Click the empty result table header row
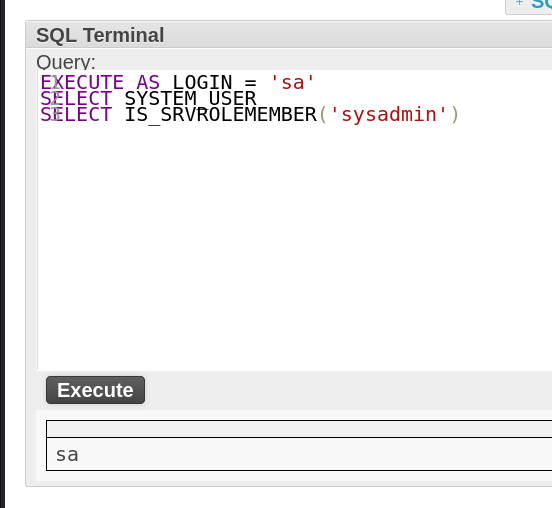Viewport: 552px width, 508px height. tap(299, 429)
